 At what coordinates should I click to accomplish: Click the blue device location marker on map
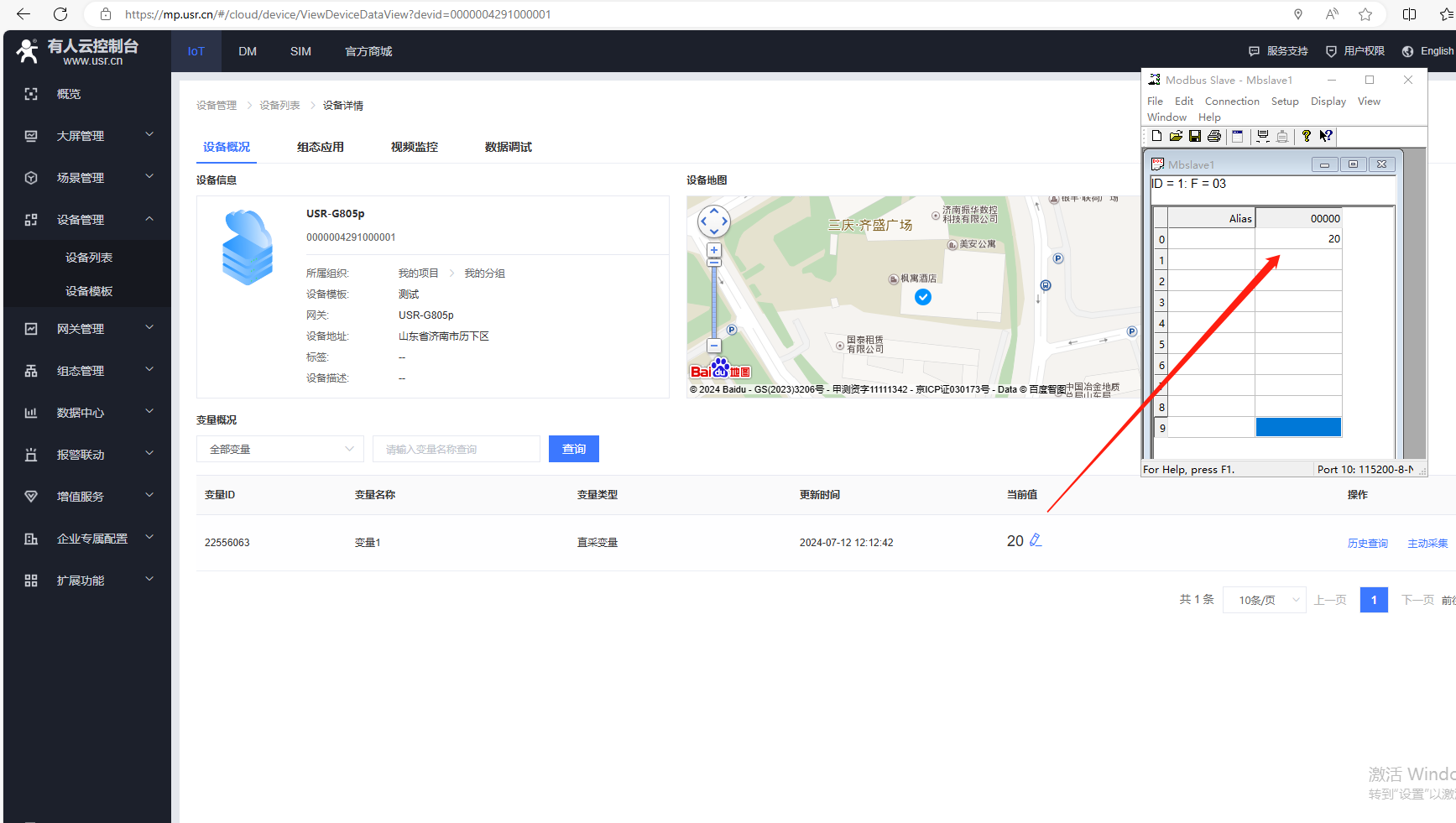tap(923, 297)
